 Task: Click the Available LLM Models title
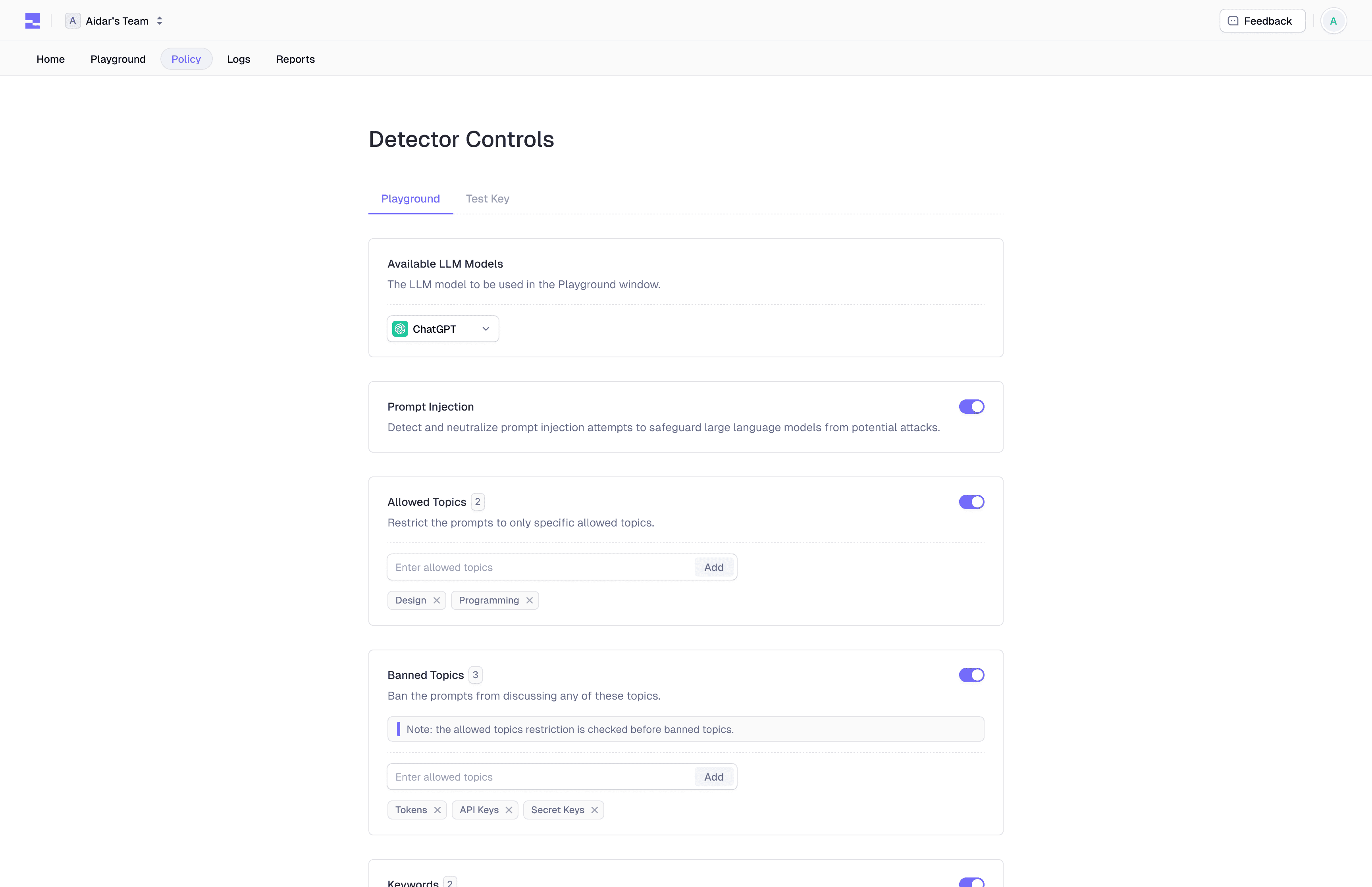point(445,264)
